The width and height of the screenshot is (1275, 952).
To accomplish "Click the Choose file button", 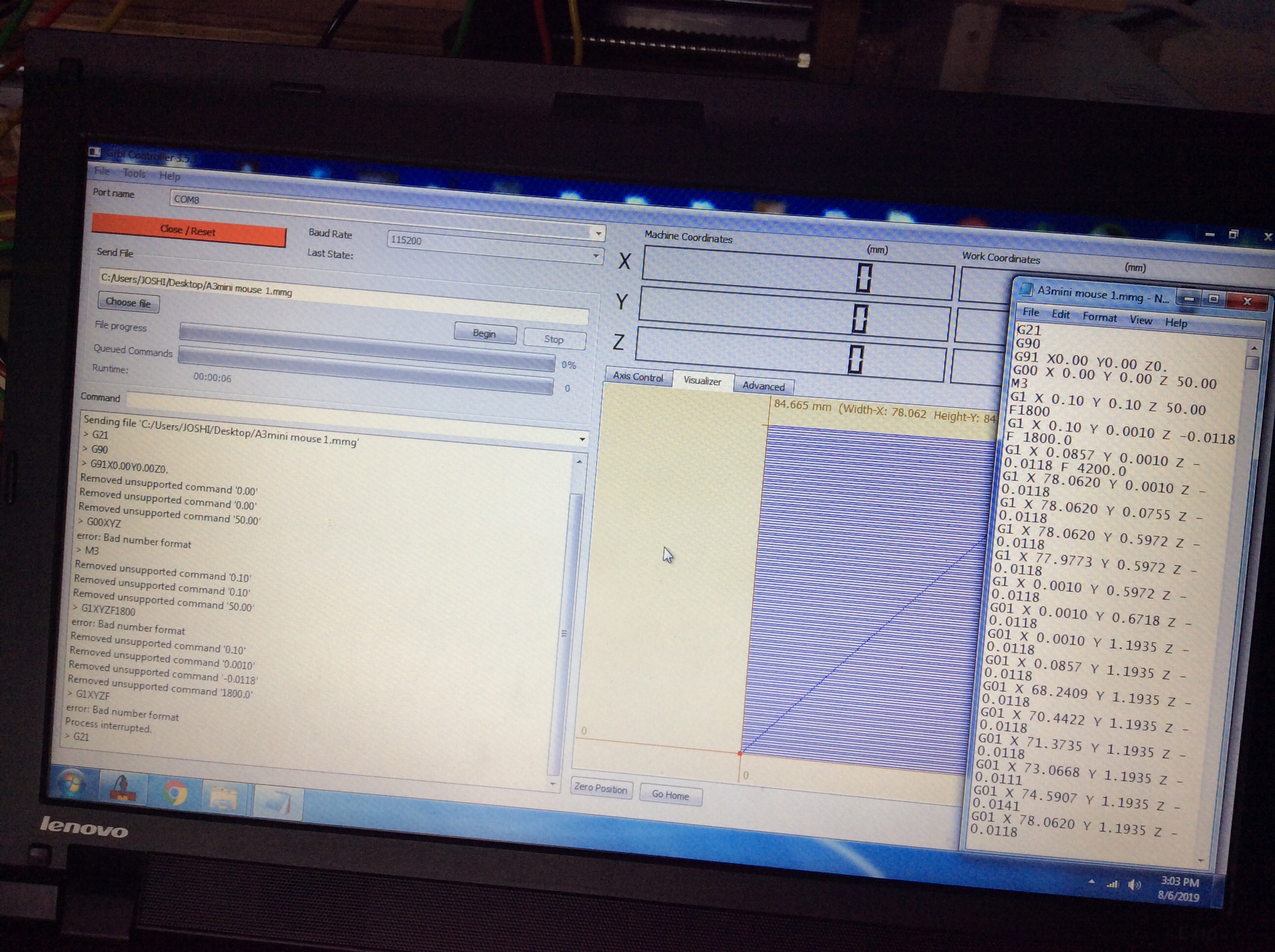I will [128, 302].
